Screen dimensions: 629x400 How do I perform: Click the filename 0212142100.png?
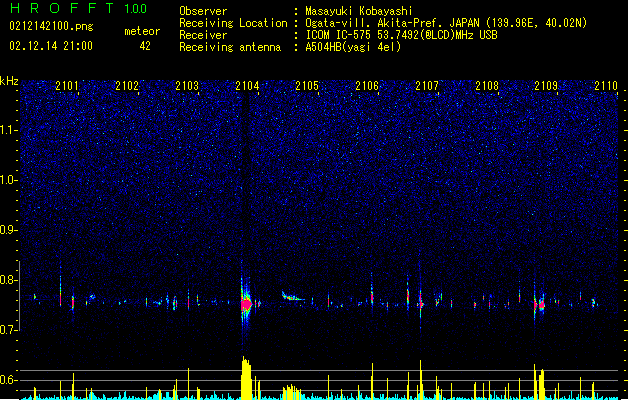coord(51,26)
